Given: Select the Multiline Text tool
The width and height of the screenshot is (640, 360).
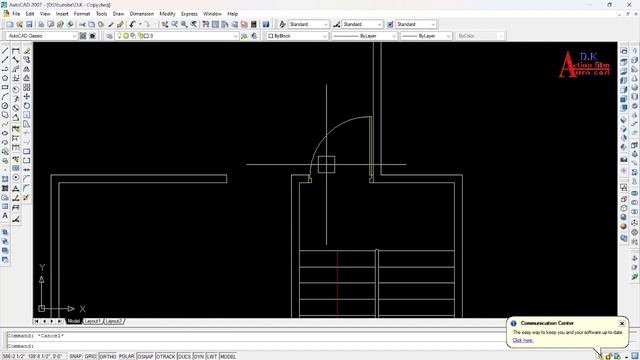Looking at the screenshot, I should [x=5, y=216].
